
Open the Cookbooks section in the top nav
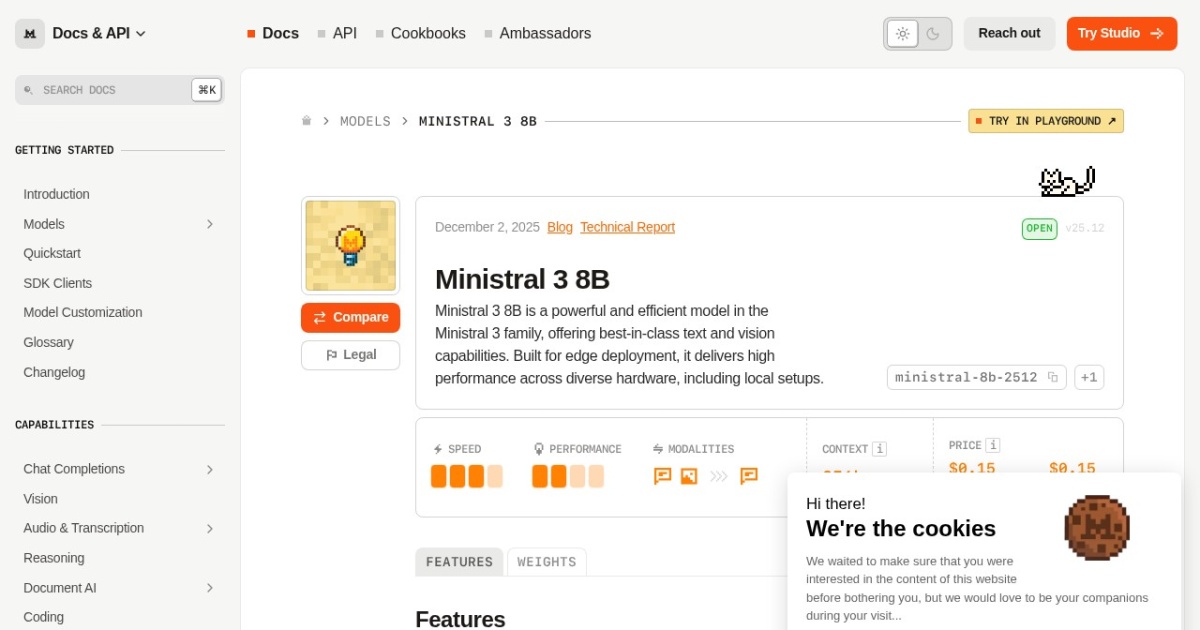tap(428, 33)
